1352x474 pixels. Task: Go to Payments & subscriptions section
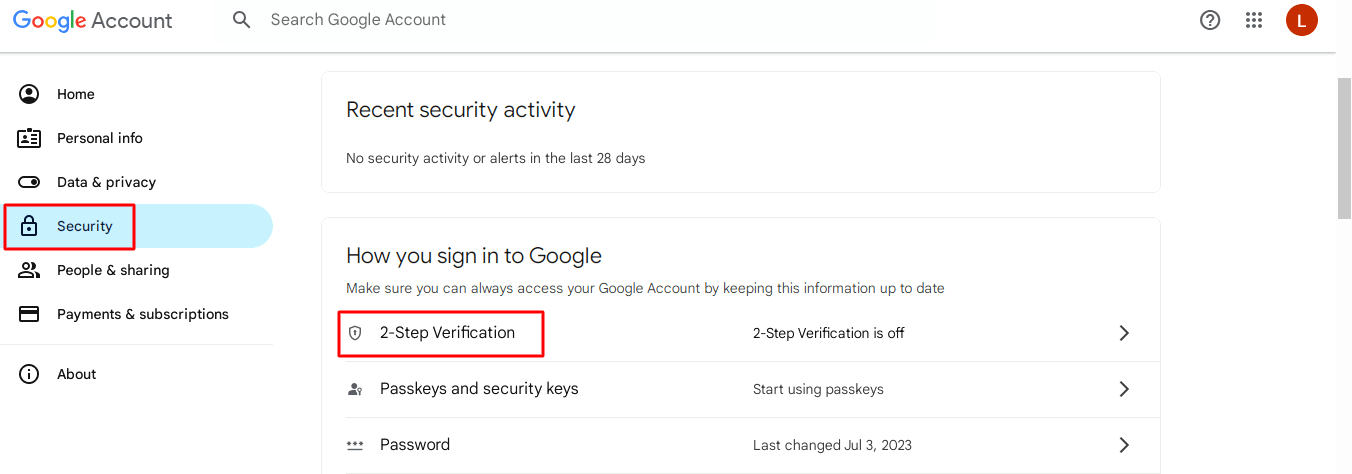pos(142,314)
